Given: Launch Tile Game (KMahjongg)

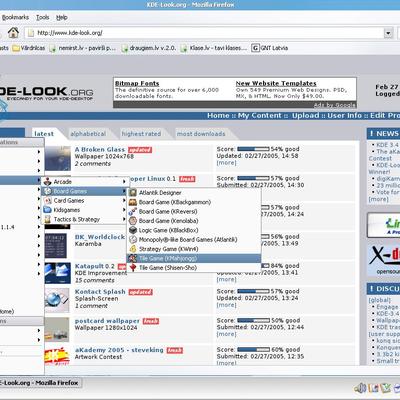Looking at the screenshot, I should click(194, 258).
